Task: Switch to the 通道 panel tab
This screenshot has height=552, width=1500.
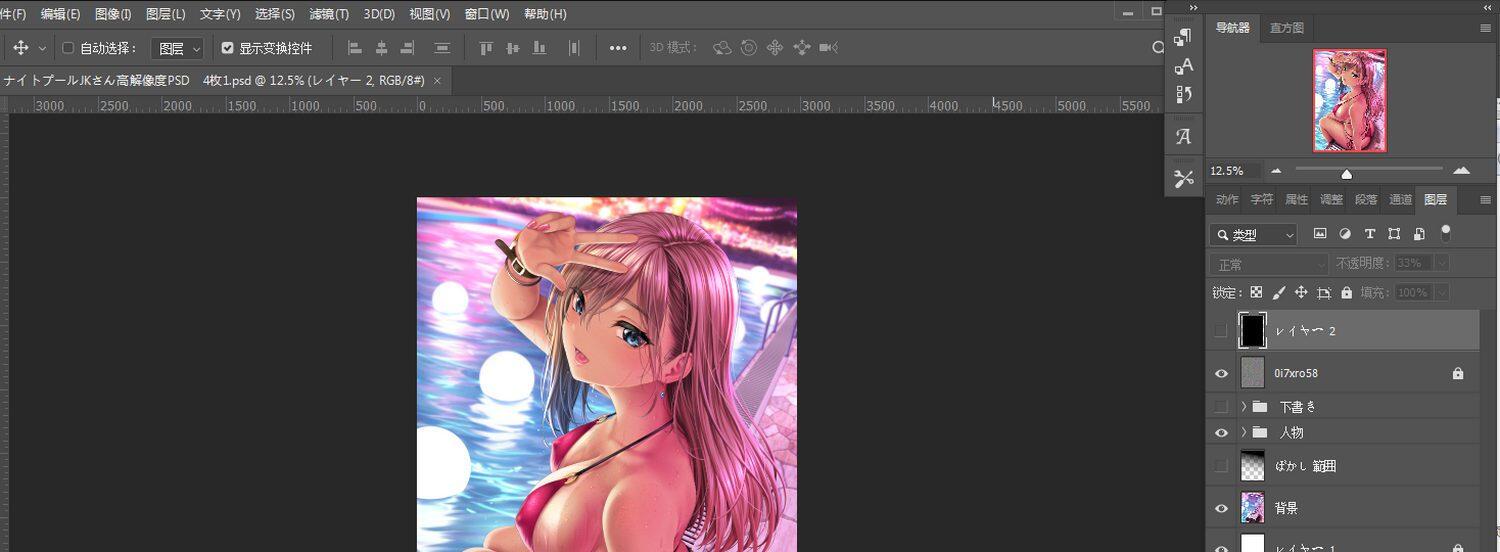Action: coord(1401,200)
